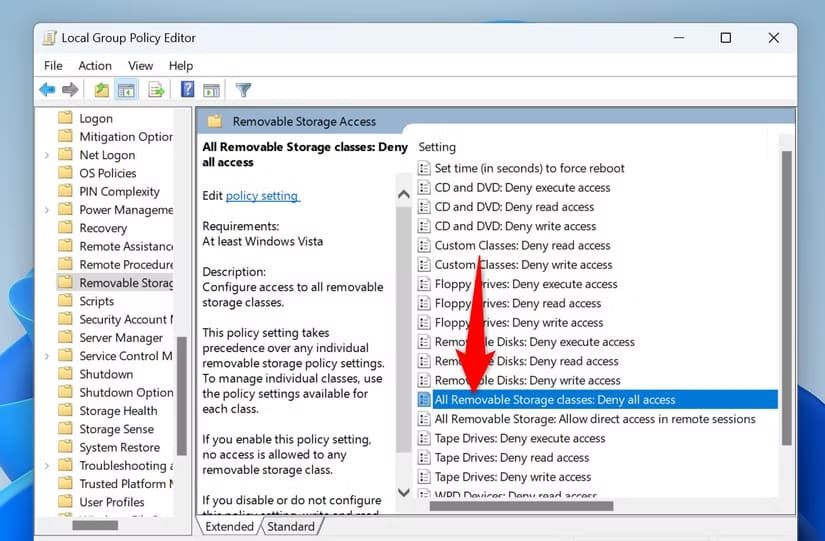This screenshot has height=541, width=825.
Task: Click the Up One Level folder icon
Action: tap(102, 90)
